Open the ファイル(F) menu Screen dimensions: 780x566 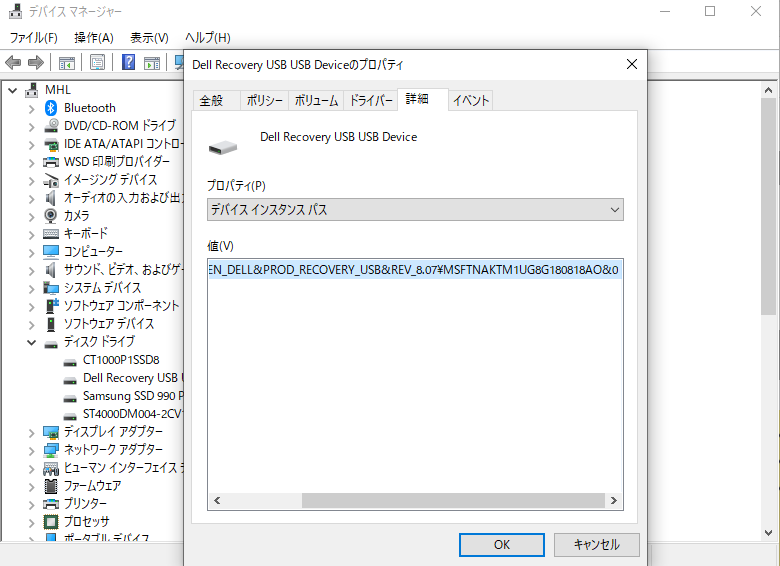(33, 38)
